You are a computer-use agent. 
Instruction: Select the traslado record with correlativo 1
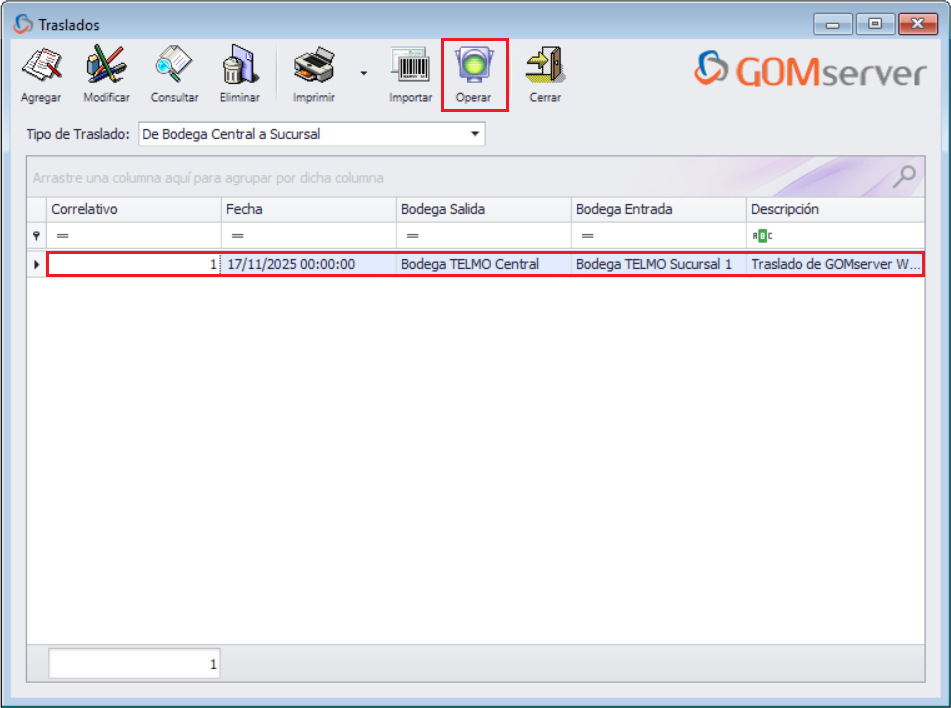click(400, 263)
